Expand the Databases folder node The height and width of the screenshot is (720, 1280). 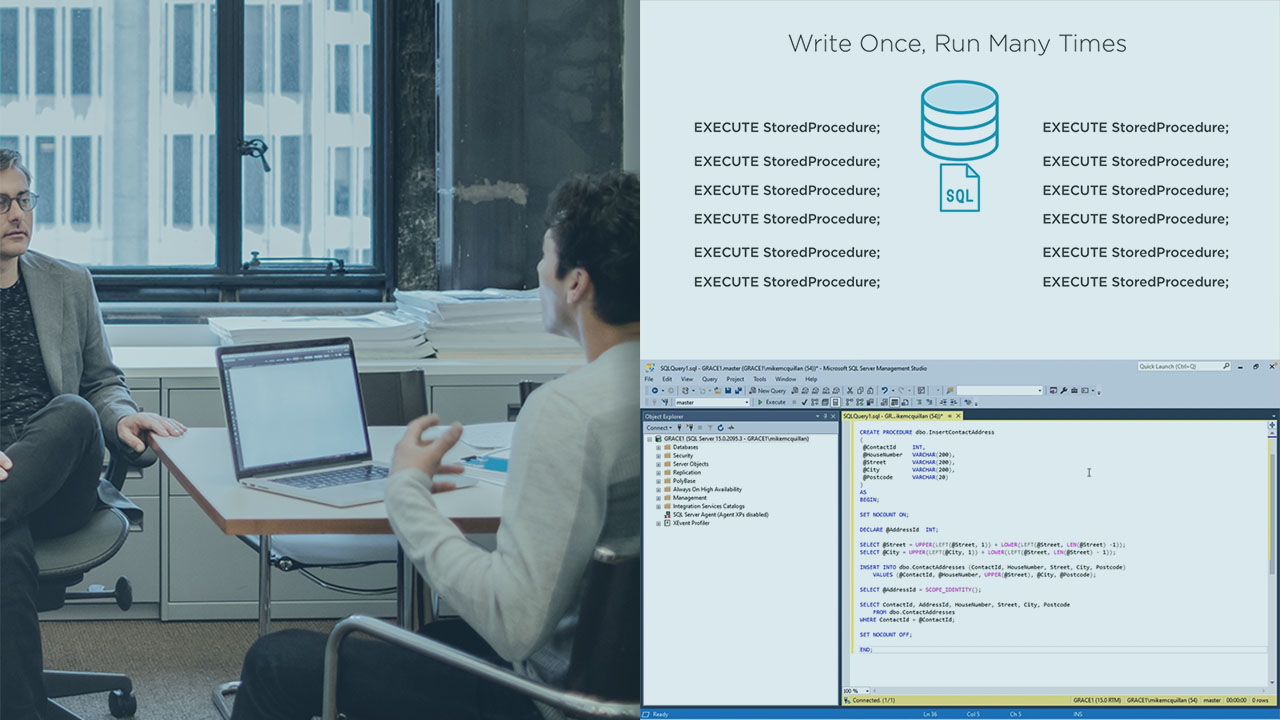pos(658,447)
